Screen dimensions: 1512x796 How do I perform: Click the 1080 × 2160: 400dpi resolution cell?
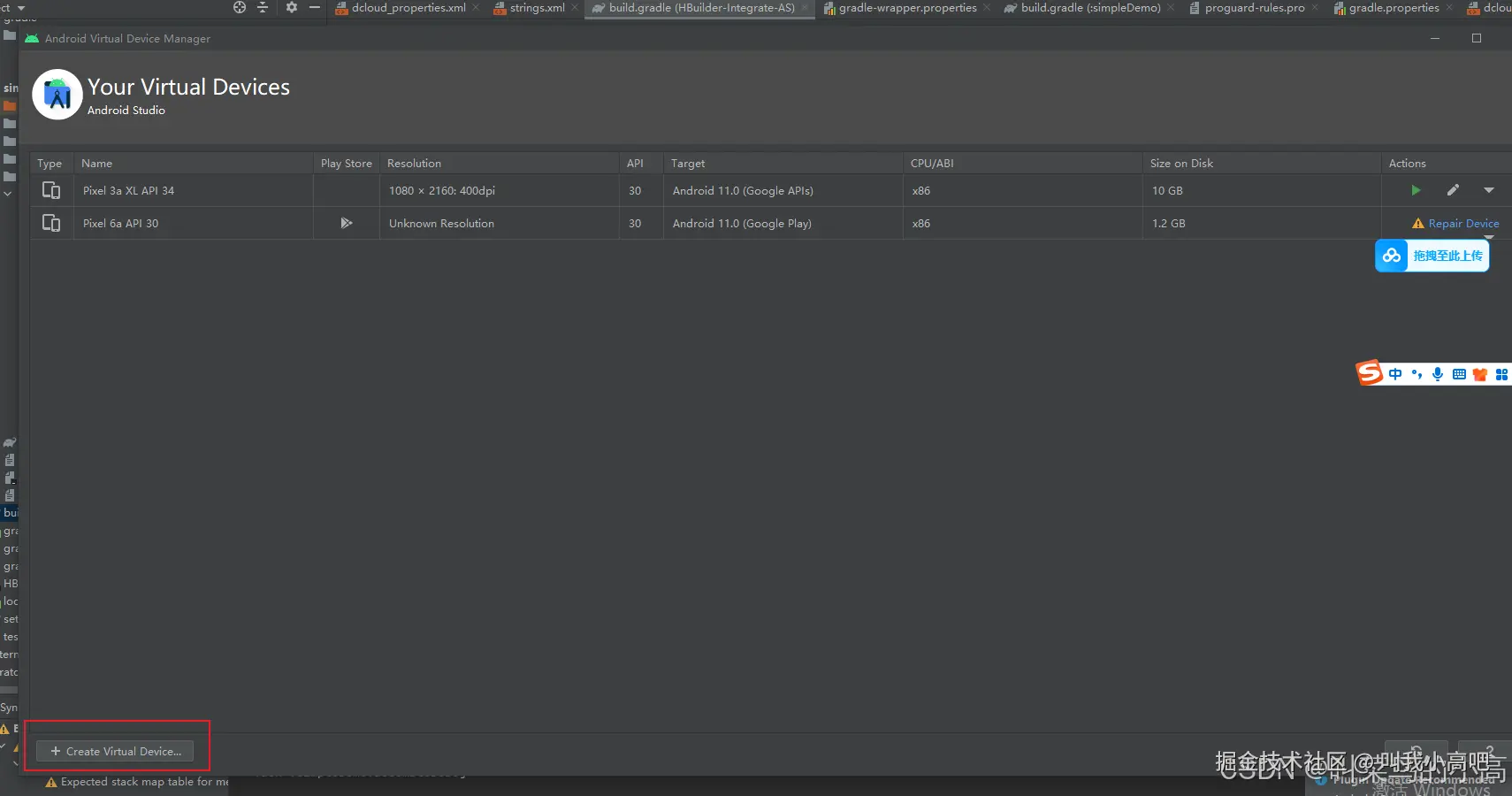point(500,190)
